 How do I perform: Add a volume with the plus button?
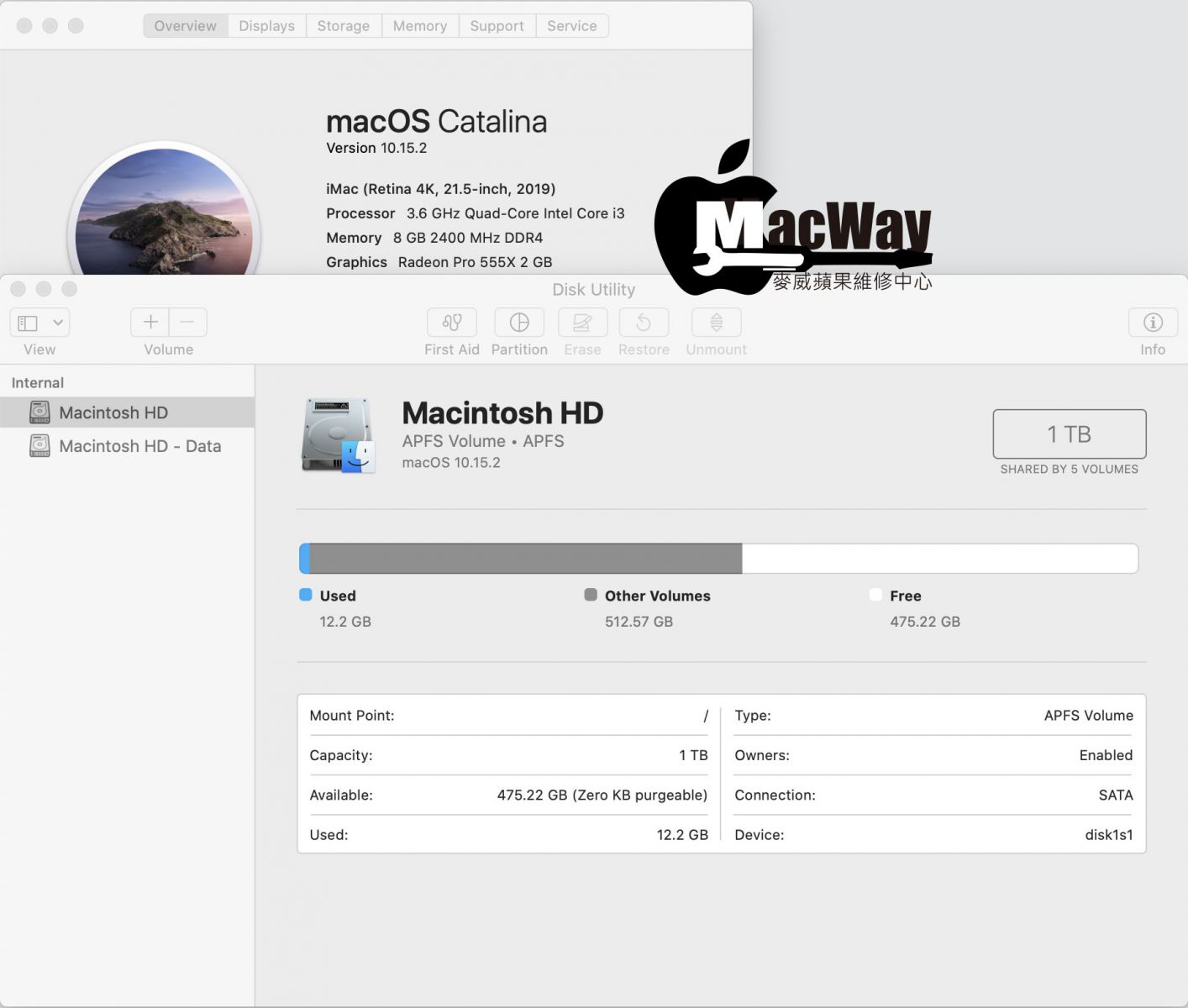(x=150, y=323)
